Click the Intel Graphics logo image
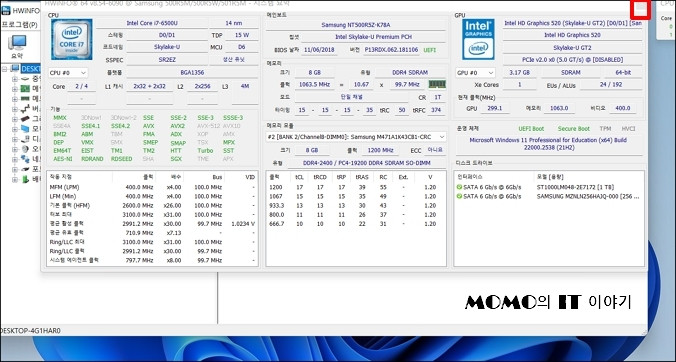Screen dimensions: 676x362 click(x=478, y=39)
